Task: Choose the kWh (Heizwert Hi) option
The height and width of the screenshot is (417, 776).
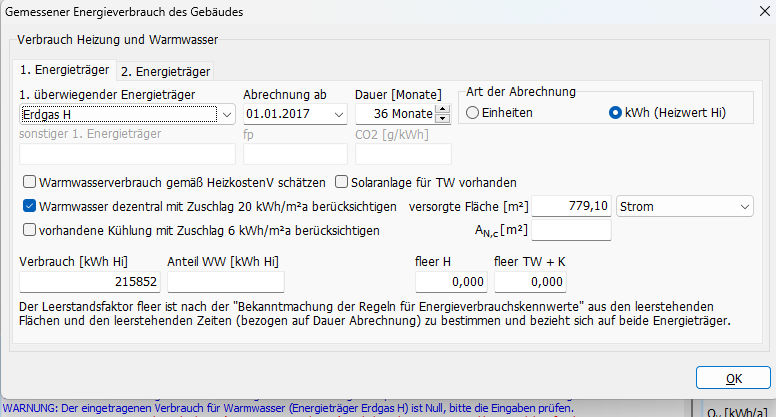Action: point(616,113)
